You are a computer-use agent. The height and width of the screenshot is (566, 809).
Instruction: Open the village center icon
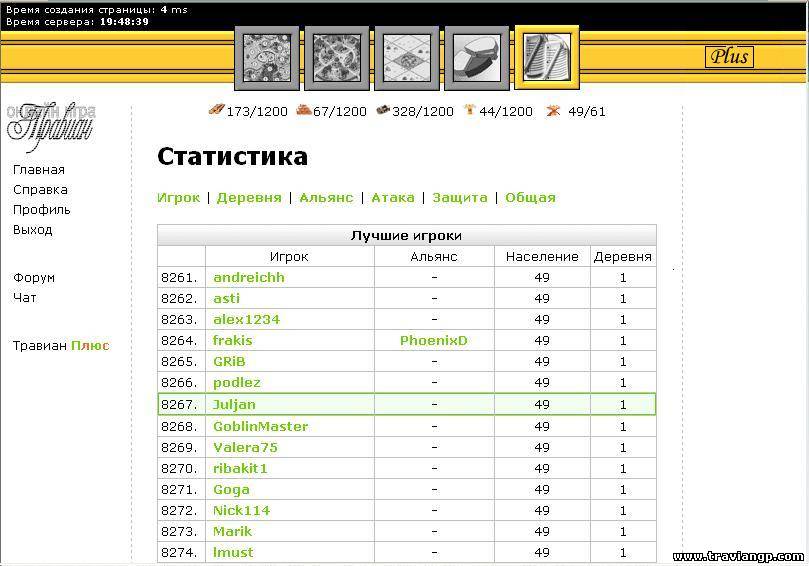point(337,58)
